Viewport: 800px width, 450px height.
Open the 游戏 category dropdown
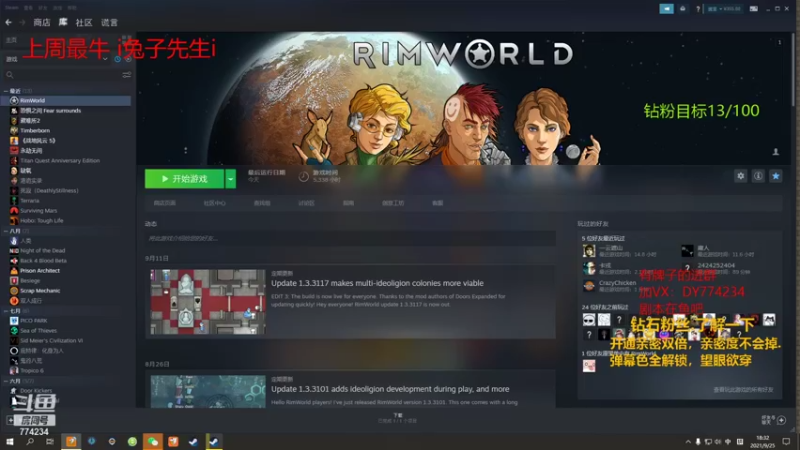click(56, 59)
